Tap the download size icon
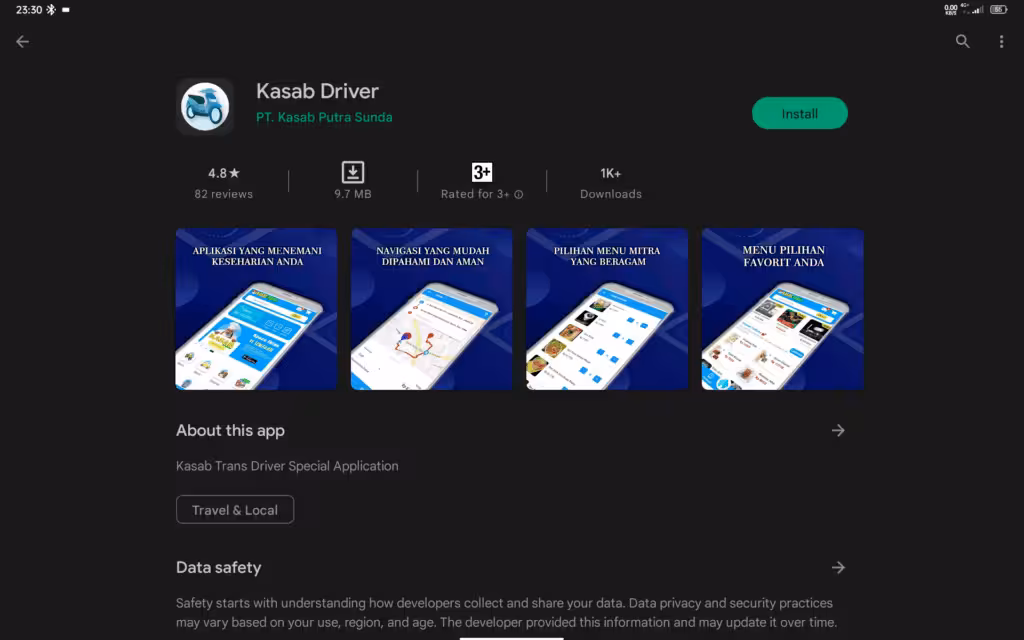The height and width of the screenshot is (640, 1024). (353, 172)
